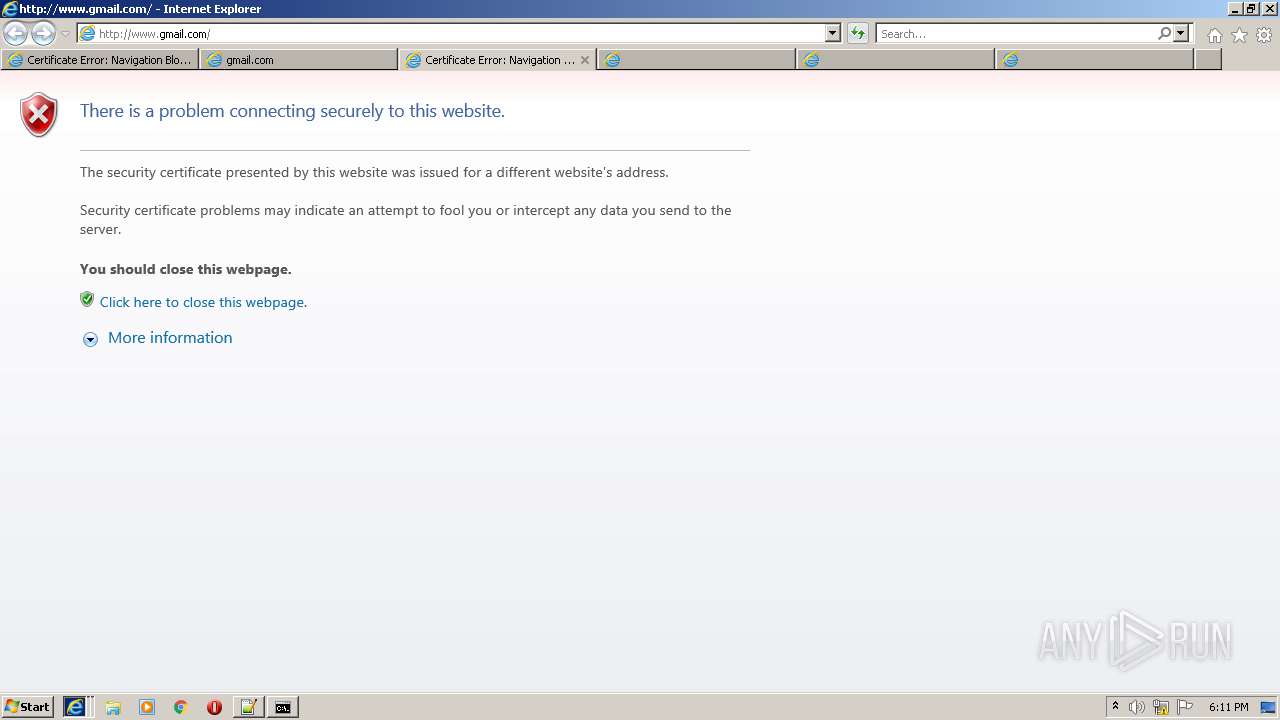1280x720 pixels.
Task: Close the active Certificate Error tab
Action: [x=585, y=60]
